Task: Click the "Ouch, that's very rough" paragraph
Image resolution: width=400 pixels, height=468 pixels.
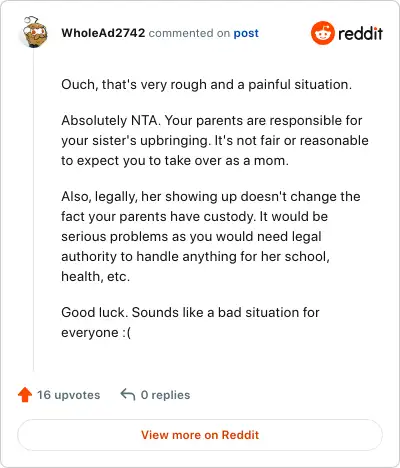Action: 207,85
